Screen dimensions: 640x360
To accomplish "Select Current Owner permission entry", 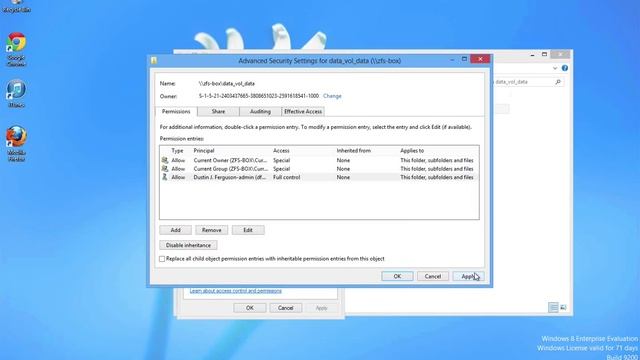I will [x=319, y=160].
